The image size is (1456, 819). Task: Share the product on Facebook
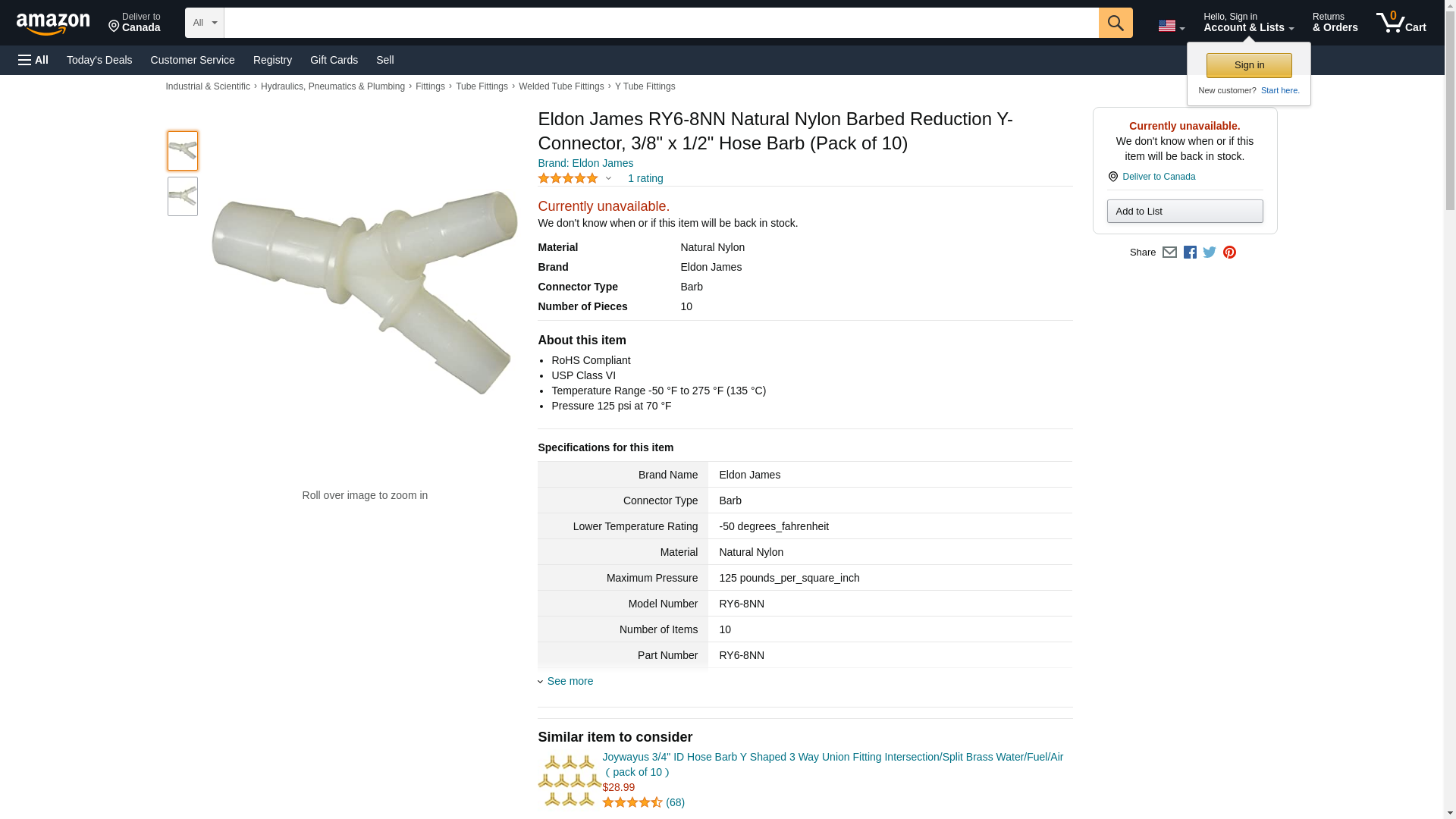click(x=1190, y=253)
